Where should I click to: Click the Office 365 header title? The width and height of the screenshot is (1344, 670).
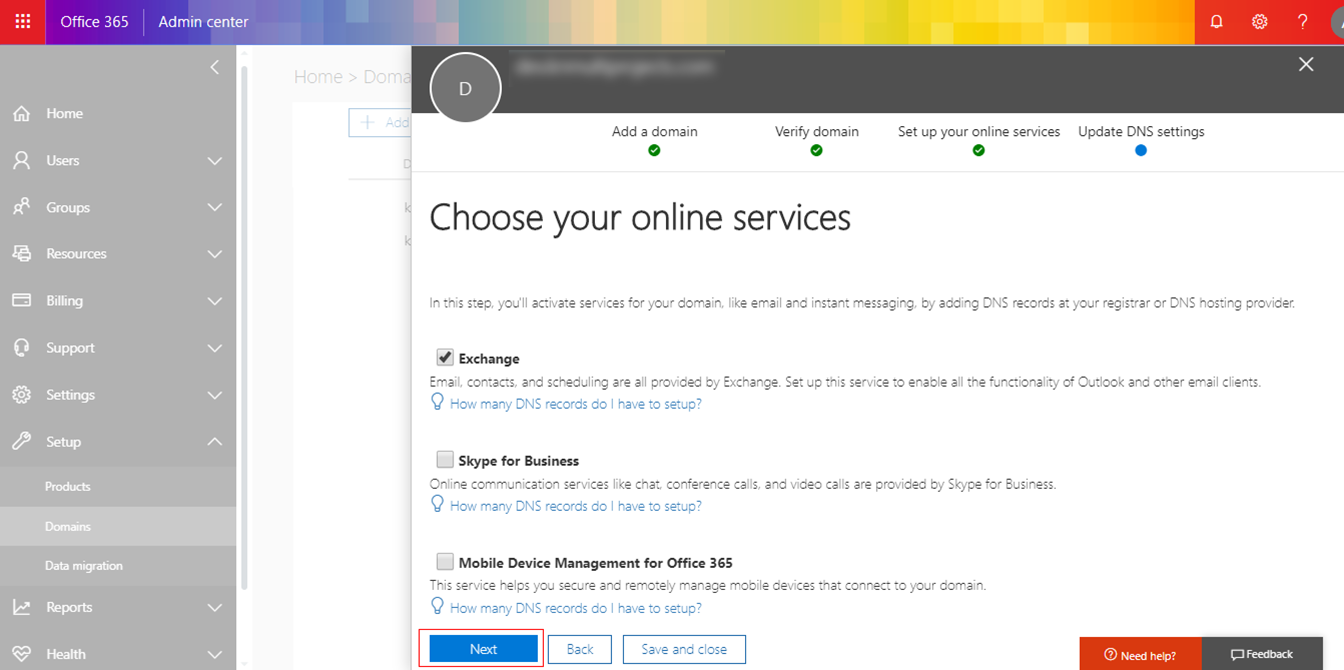[x=94, y=21]
